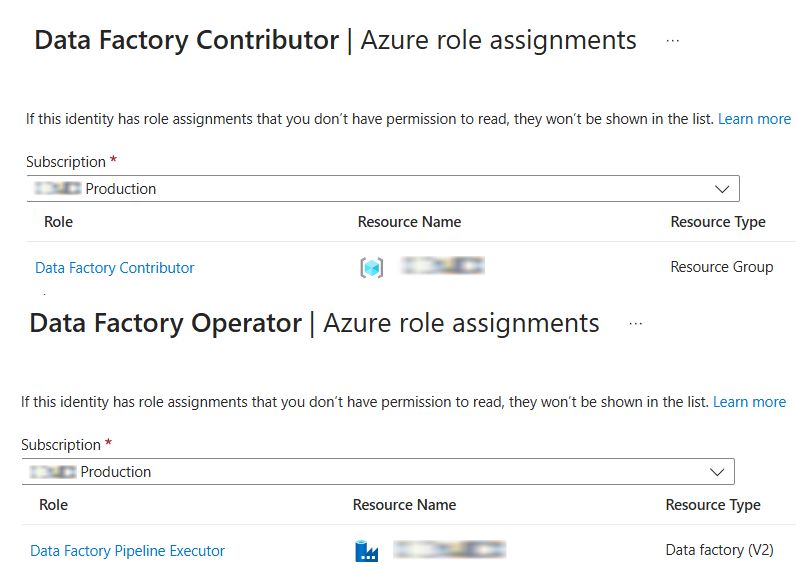Sort by Resource Type column in Operator table

713,505
